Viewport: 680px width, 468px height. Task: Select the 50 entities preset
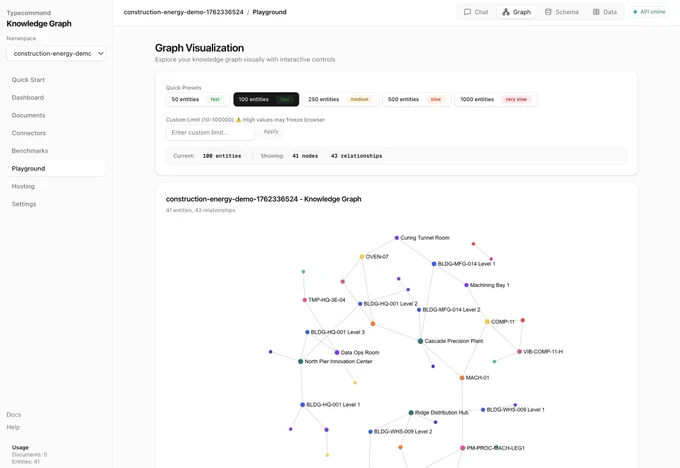pyautogui.click(x=197, y=99)
